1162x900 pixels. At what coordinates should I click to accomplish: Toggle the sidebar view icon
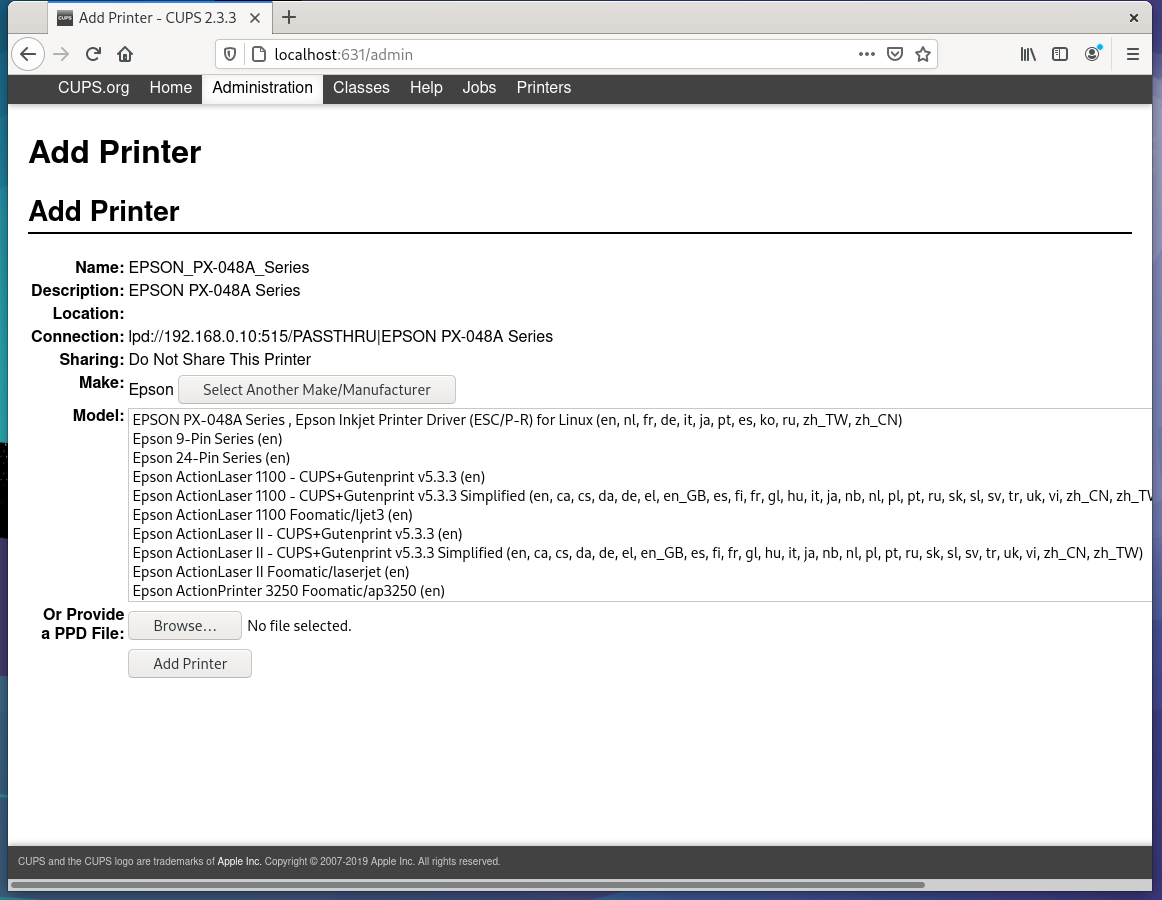point(1060,54)
